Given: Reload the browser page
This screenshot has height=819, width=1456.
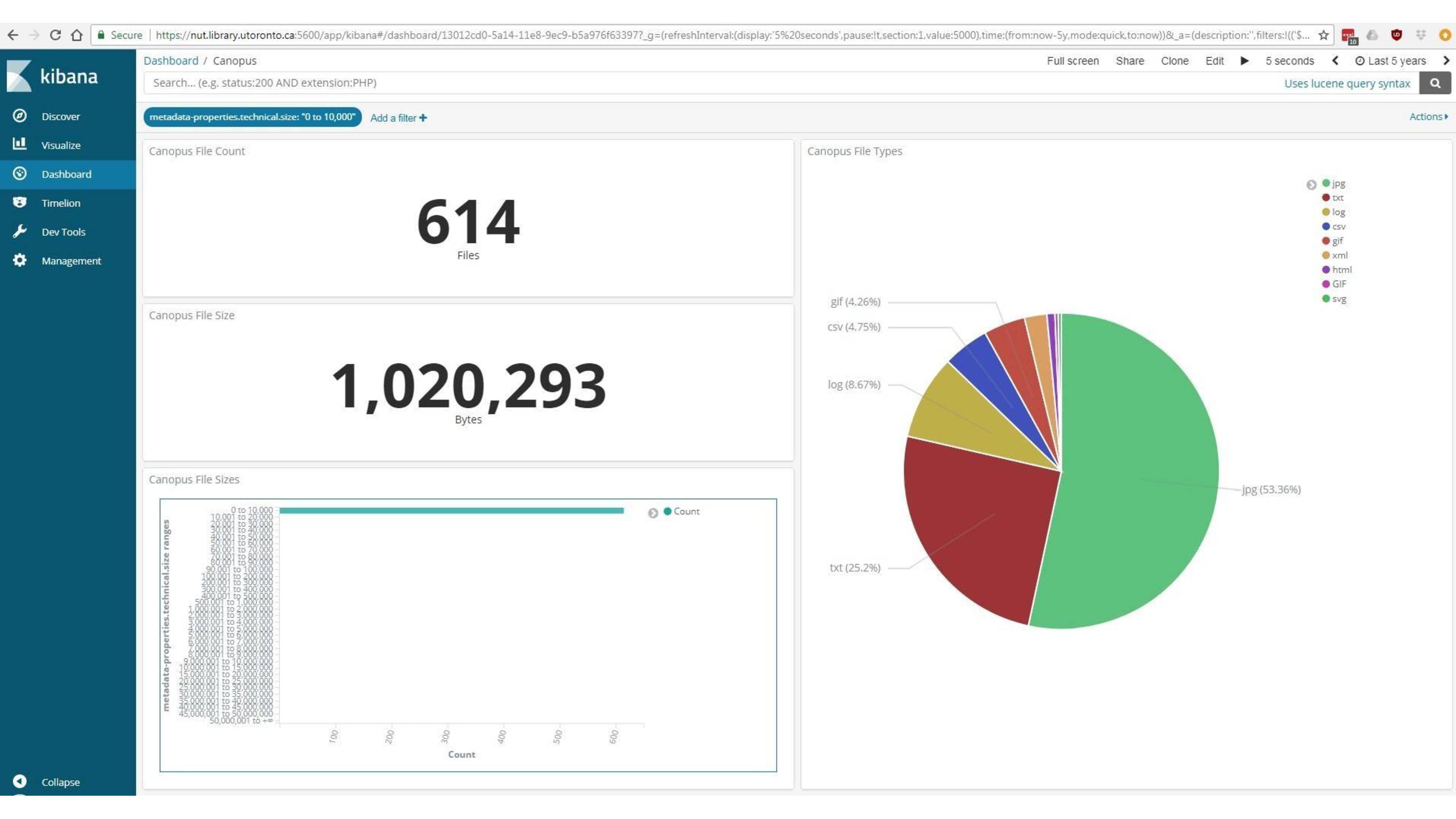Looking at the screenshot, I should 55,35.
